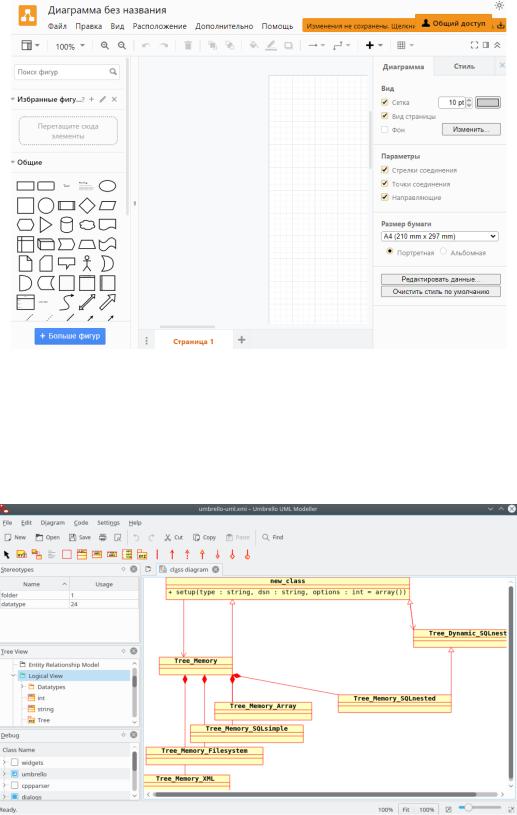Click the Изменить... button
Screen dimensions: 517x815
(x=471, y=129)
